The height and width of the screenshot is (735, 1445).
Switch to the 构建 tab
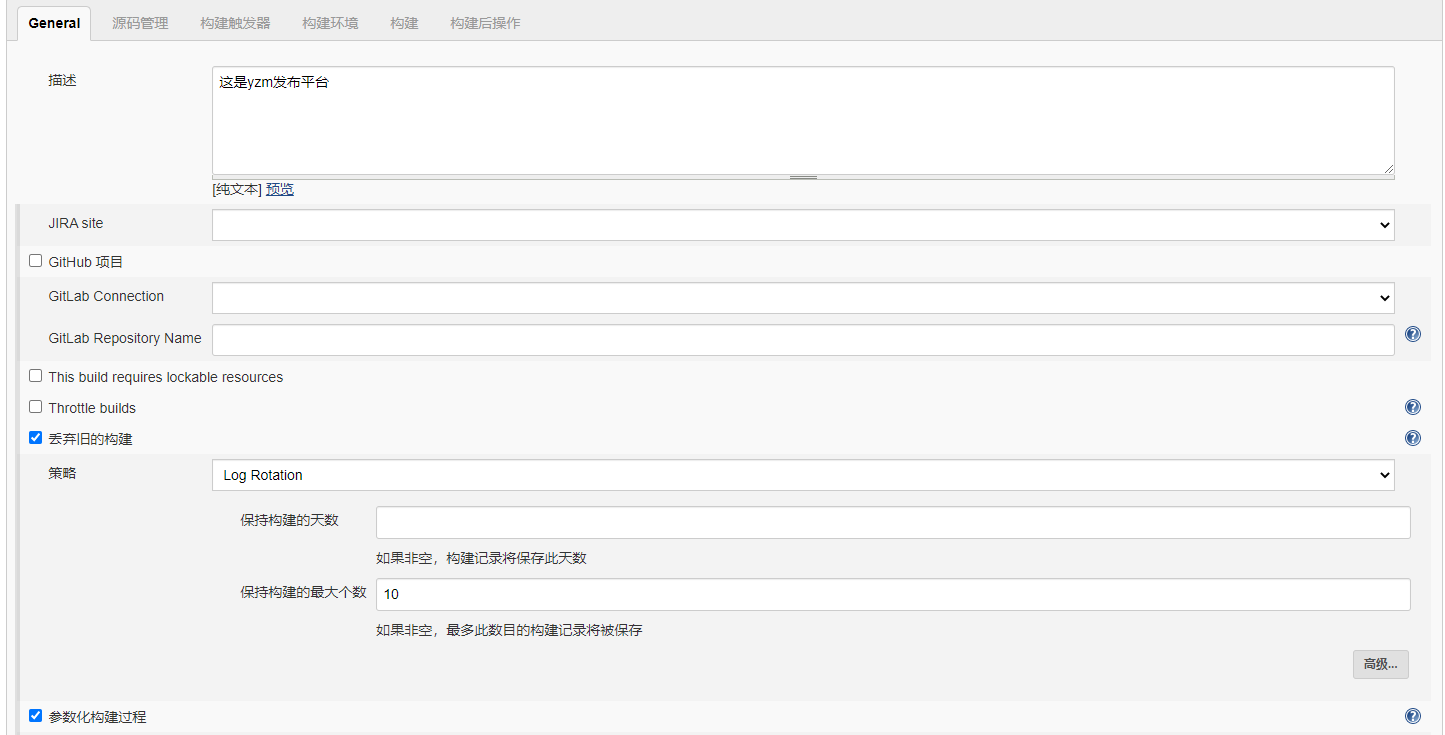coord(404,23)
